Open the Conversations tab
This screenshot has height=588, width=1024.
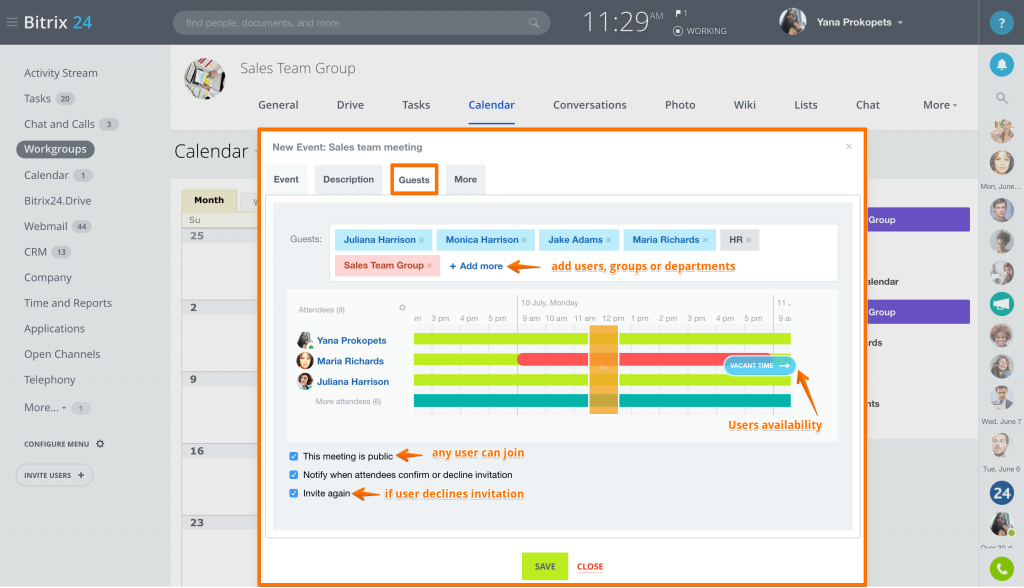[590, 105]
